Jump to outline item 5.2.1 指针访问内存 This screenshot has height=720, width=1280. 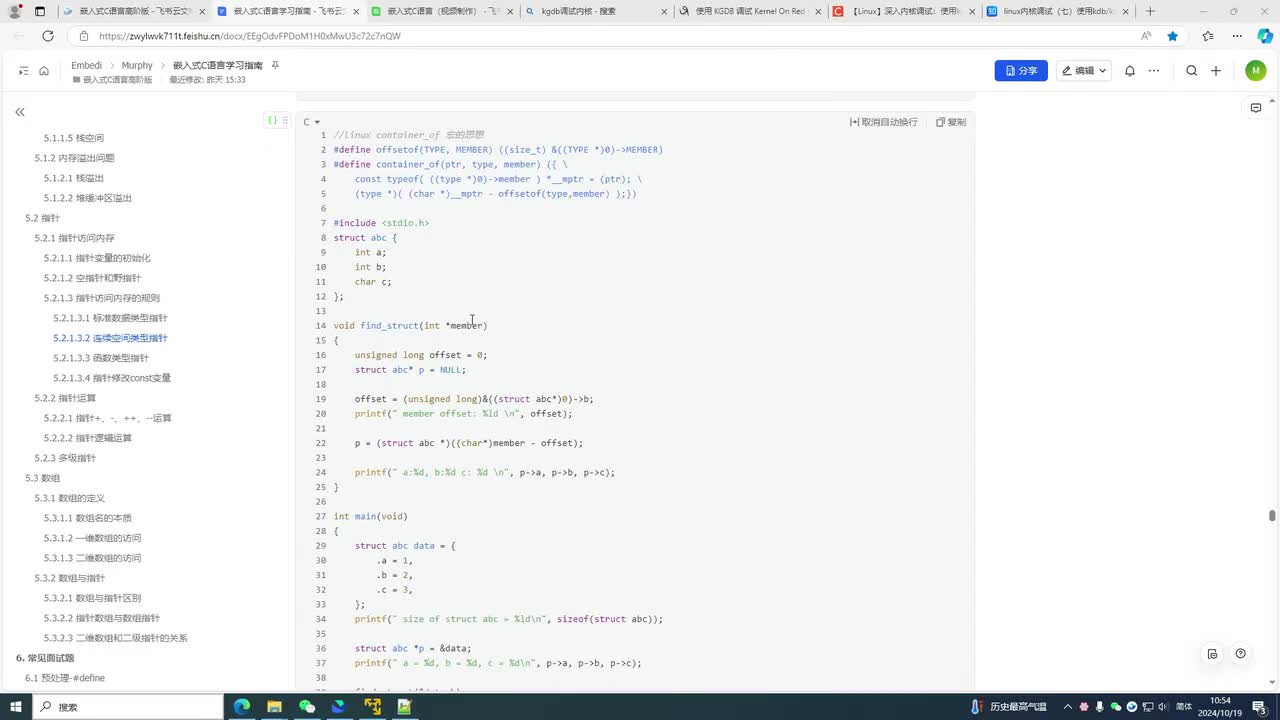pyautogui.click(x=74, y=238)
